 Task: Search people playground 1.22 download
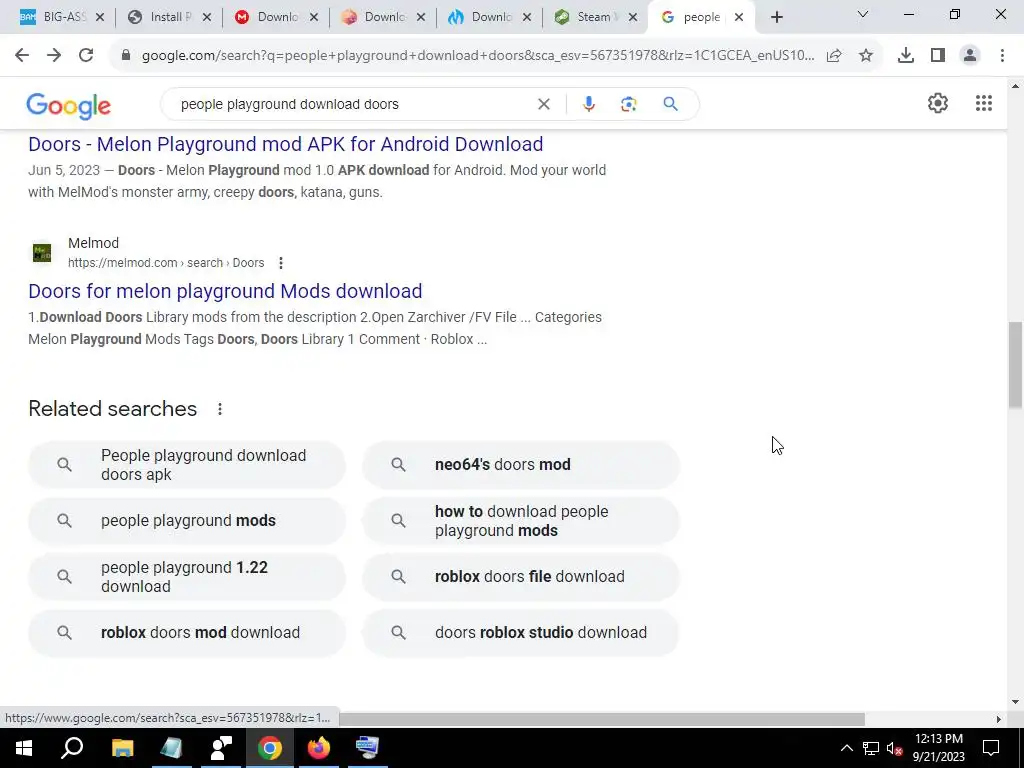[187, 577]
